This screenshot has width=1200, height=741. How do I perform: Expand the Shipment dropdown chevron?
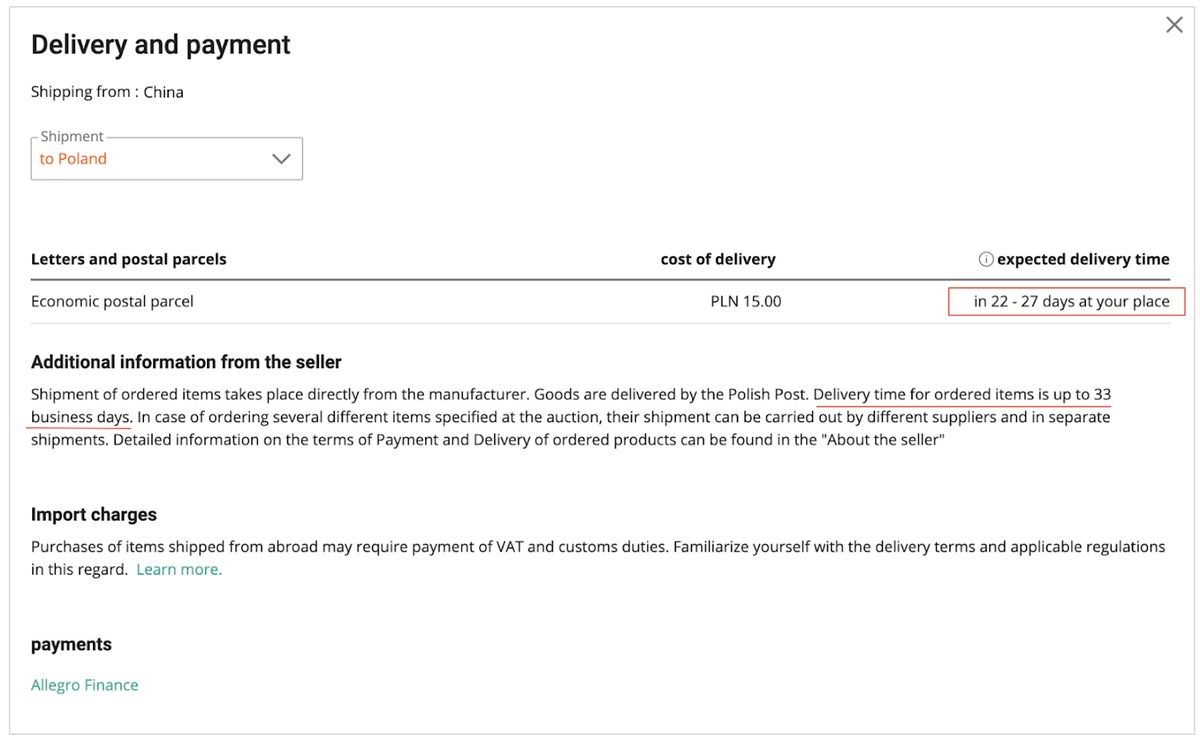pos(281,159)
